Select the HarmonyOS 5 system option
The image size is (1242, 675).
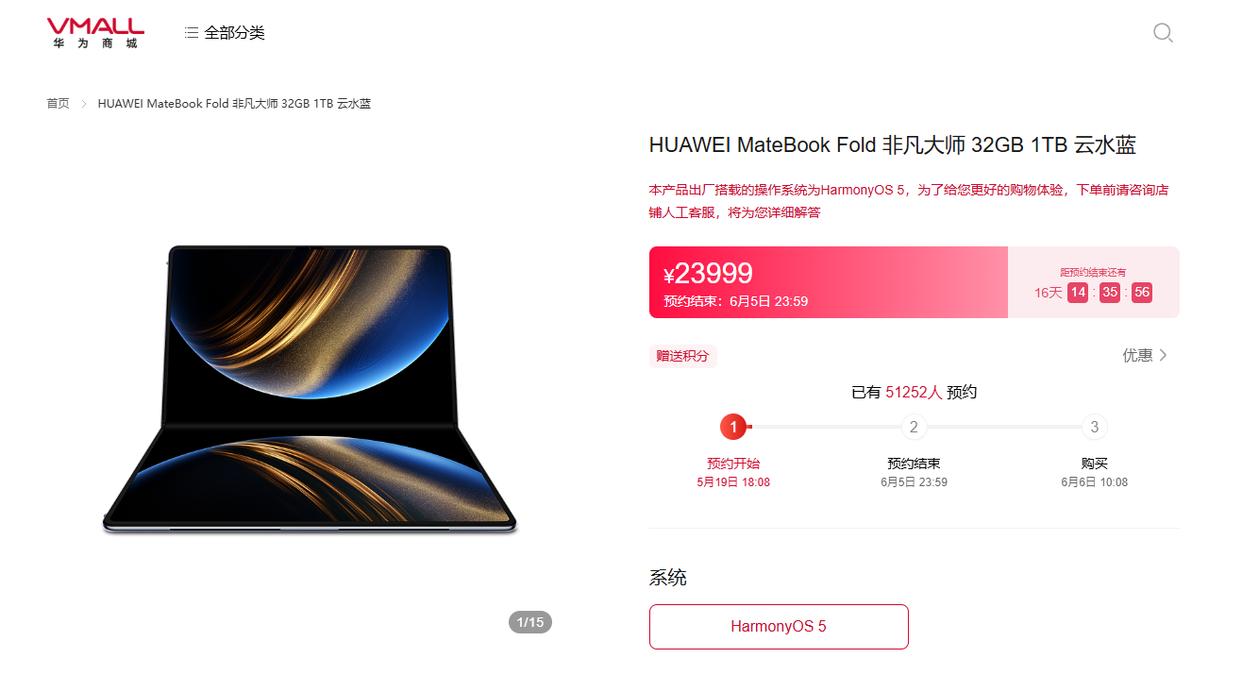pos(779,627)
